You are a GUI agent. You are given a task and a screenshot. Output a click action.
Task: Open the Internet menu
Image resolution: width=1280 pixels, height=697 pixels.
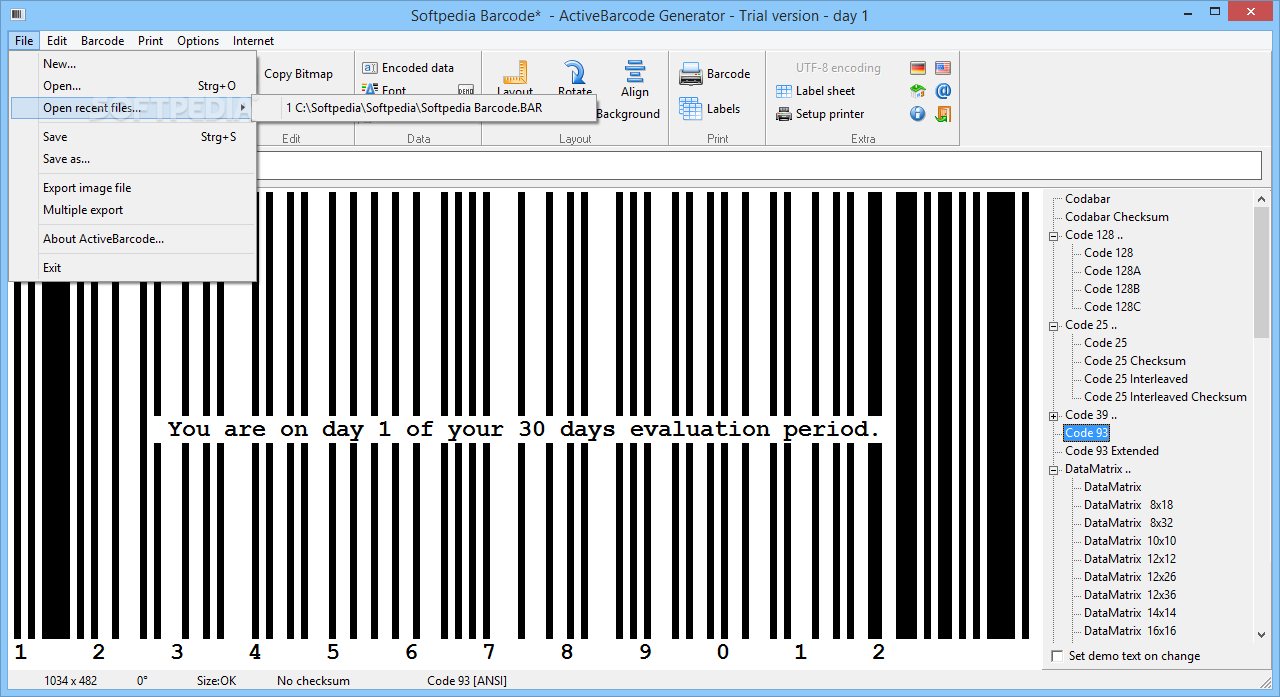click(x=253, y=41)
